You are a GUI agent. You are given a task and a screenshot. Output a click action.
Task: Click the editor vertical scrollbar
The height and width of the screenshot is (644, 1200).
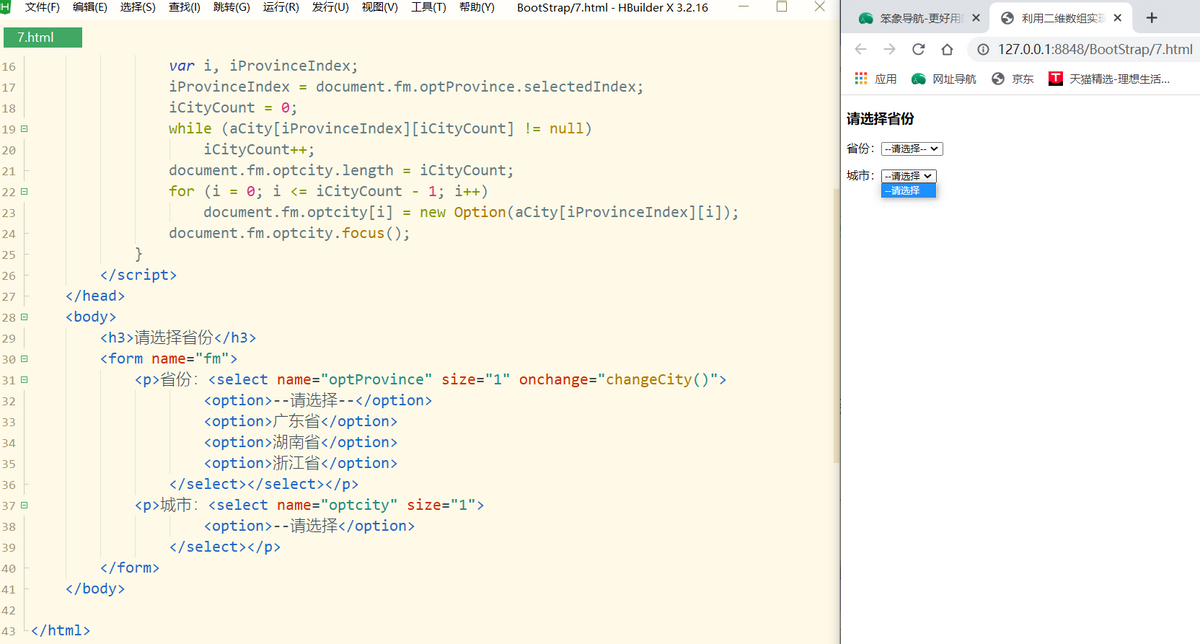point(836,325)
